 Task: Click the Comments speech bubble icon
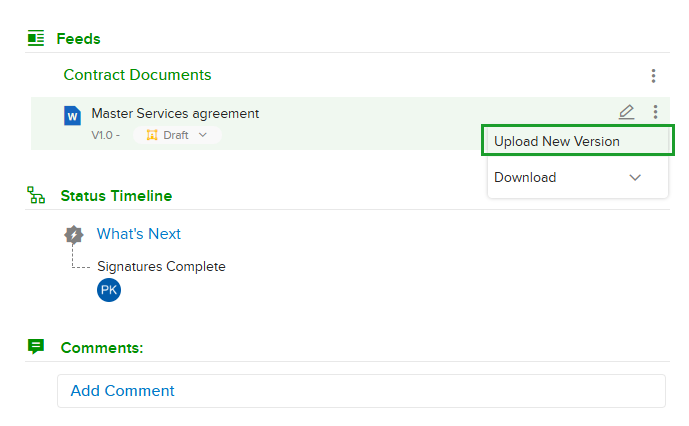pos(36,346)
